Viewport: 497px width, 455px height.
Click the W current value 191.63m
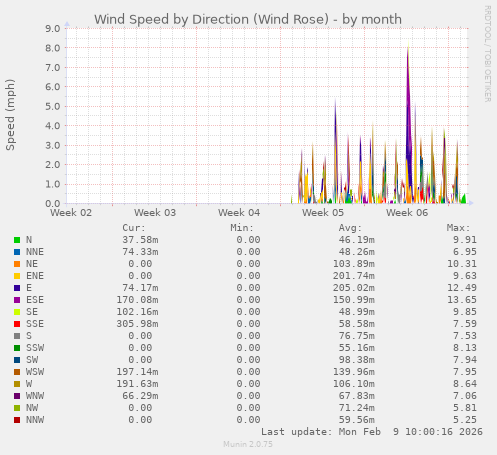[137, 384]
